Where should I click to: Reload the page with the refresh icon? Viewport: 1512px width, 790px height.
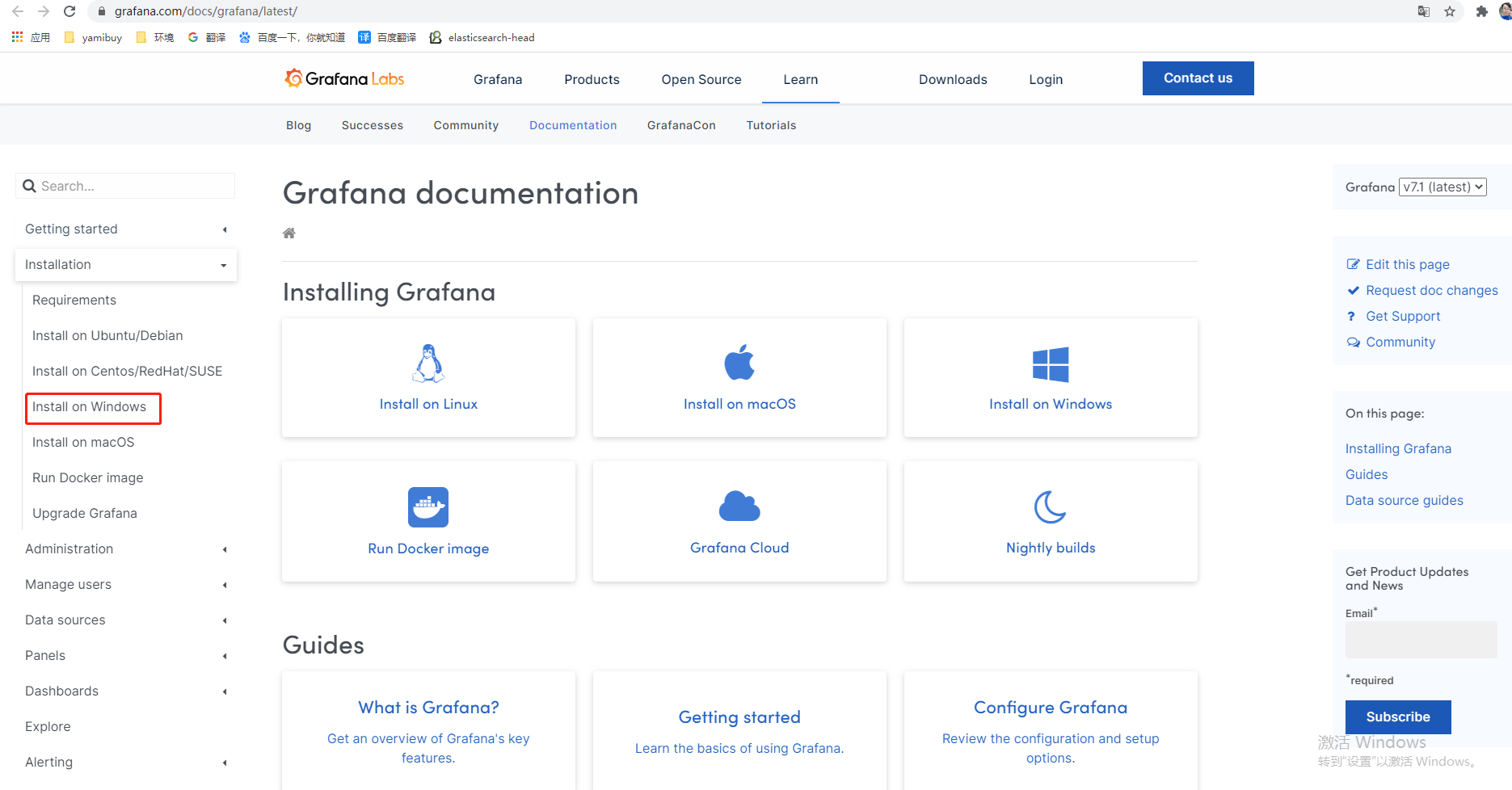tap(69, 11)
